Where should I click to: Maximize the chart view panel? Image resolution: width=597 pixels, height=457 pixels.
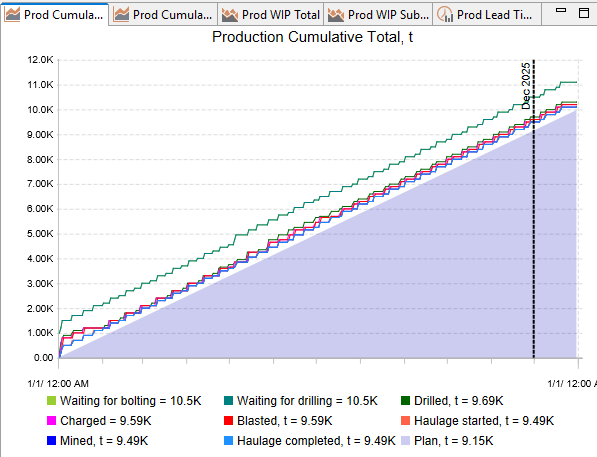pos(584,13)
